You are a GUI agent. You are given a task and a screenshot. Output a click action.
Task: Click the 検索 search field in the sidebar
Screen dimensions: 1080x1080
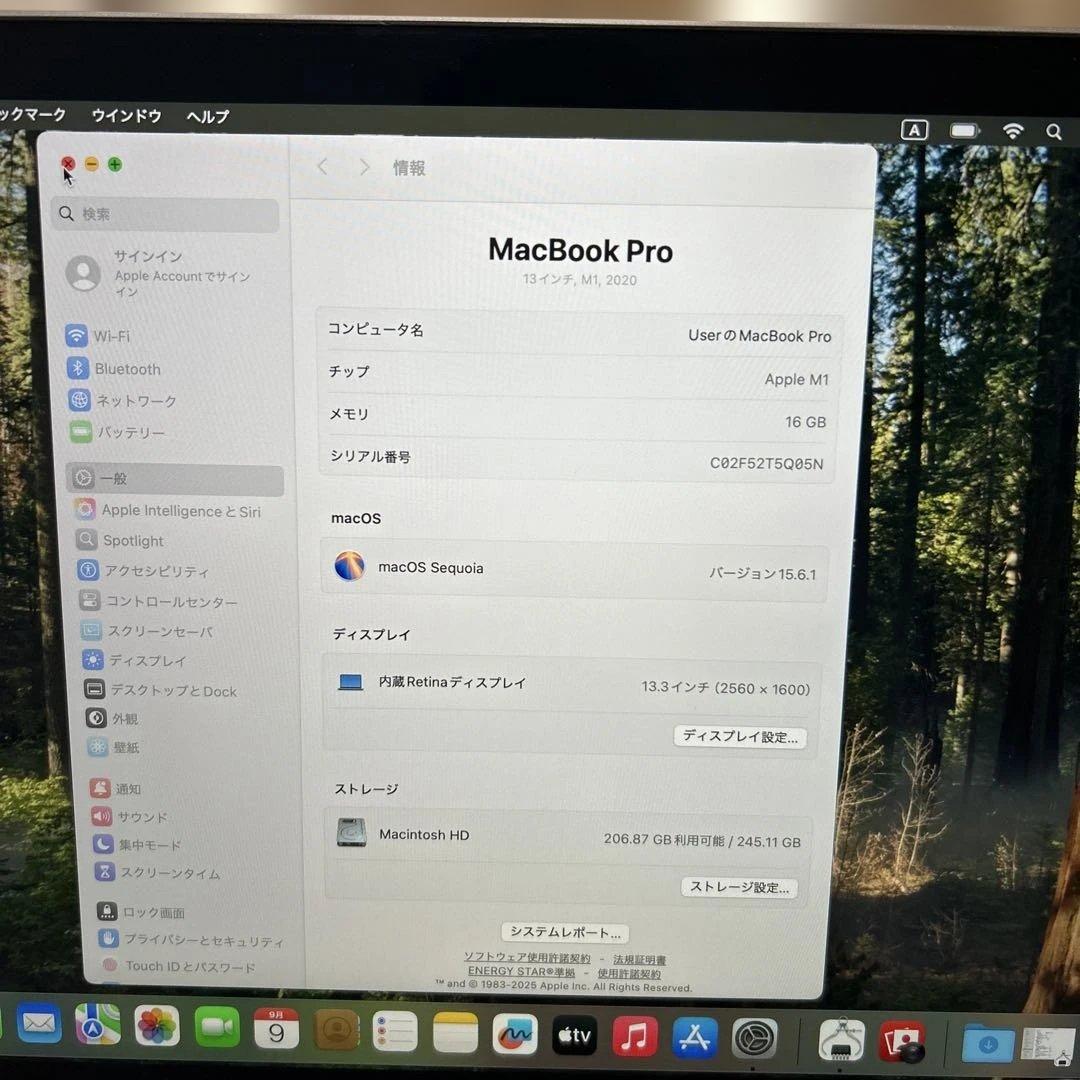pyautogui.click(x=164, y=213)
